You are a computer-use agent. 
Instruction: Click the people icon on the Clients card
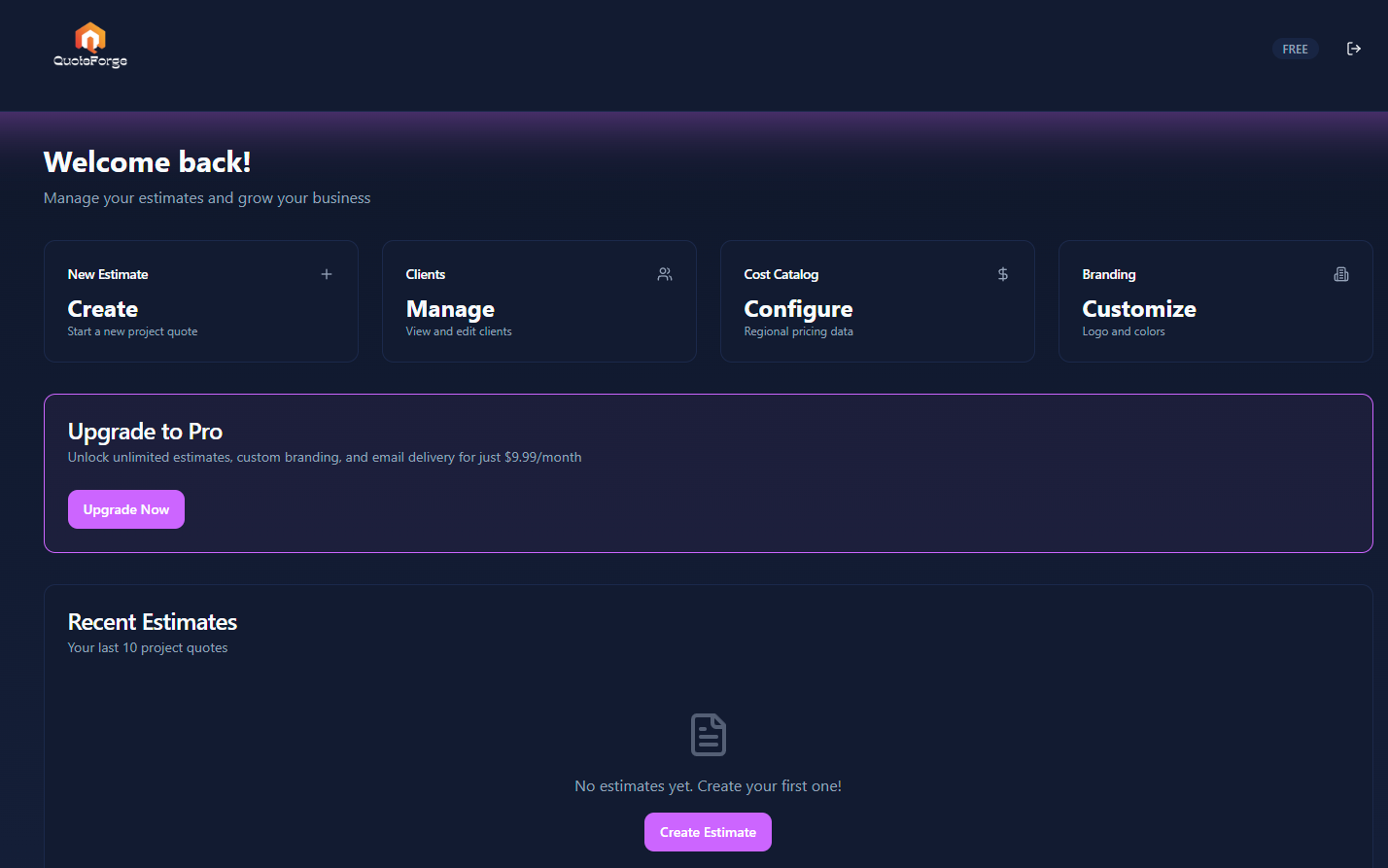pyautogui.click(x=665, y=274)
